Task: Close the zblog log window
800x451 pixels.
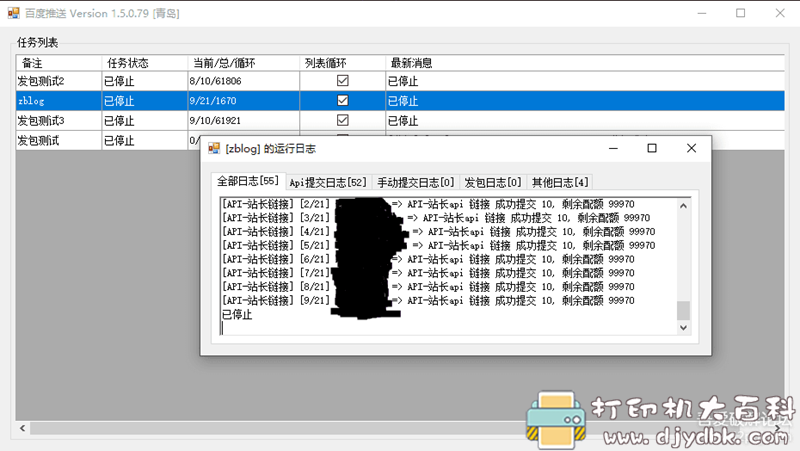Action: click(691, 148)
